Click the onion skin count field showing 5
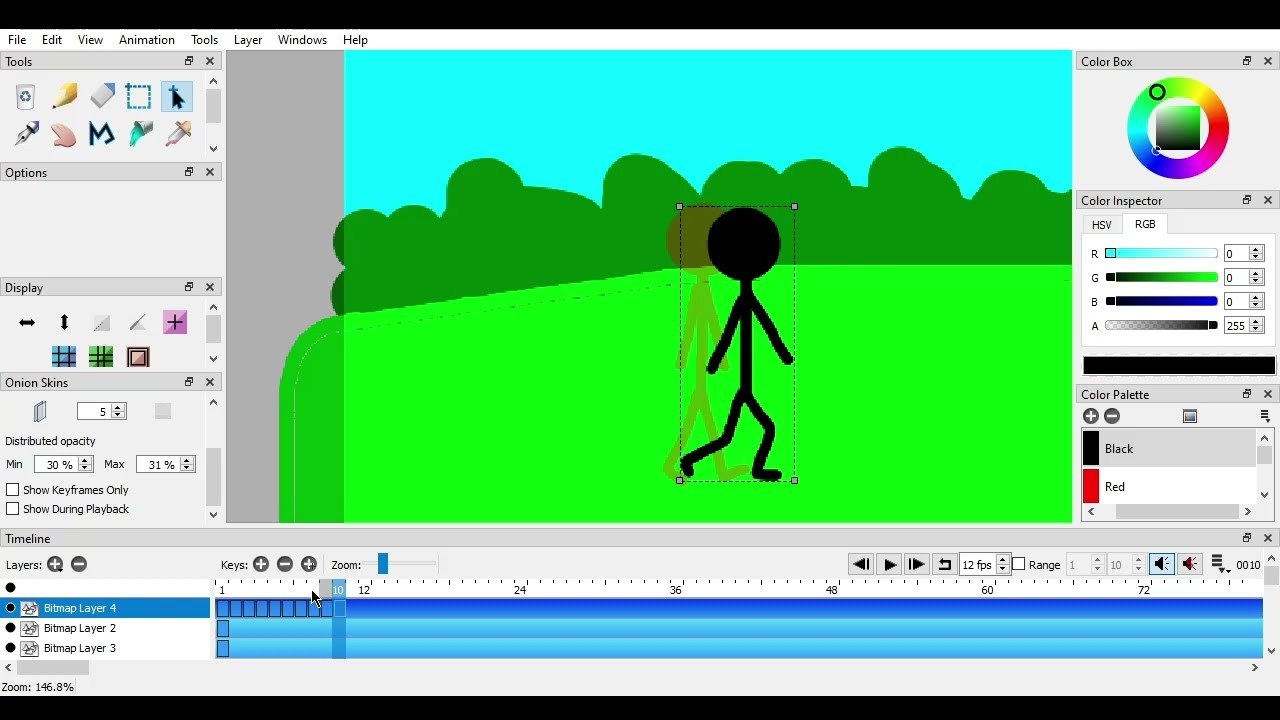The height and width of the screenshot is (720, 1280). click(x=94, y=412)
